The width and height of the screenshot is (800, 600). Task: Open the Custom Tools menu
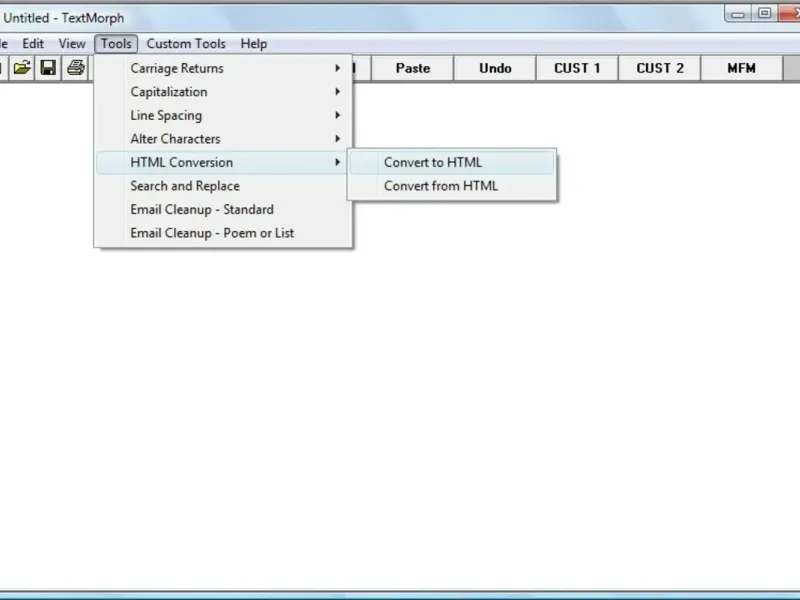(x=186, y=44)
